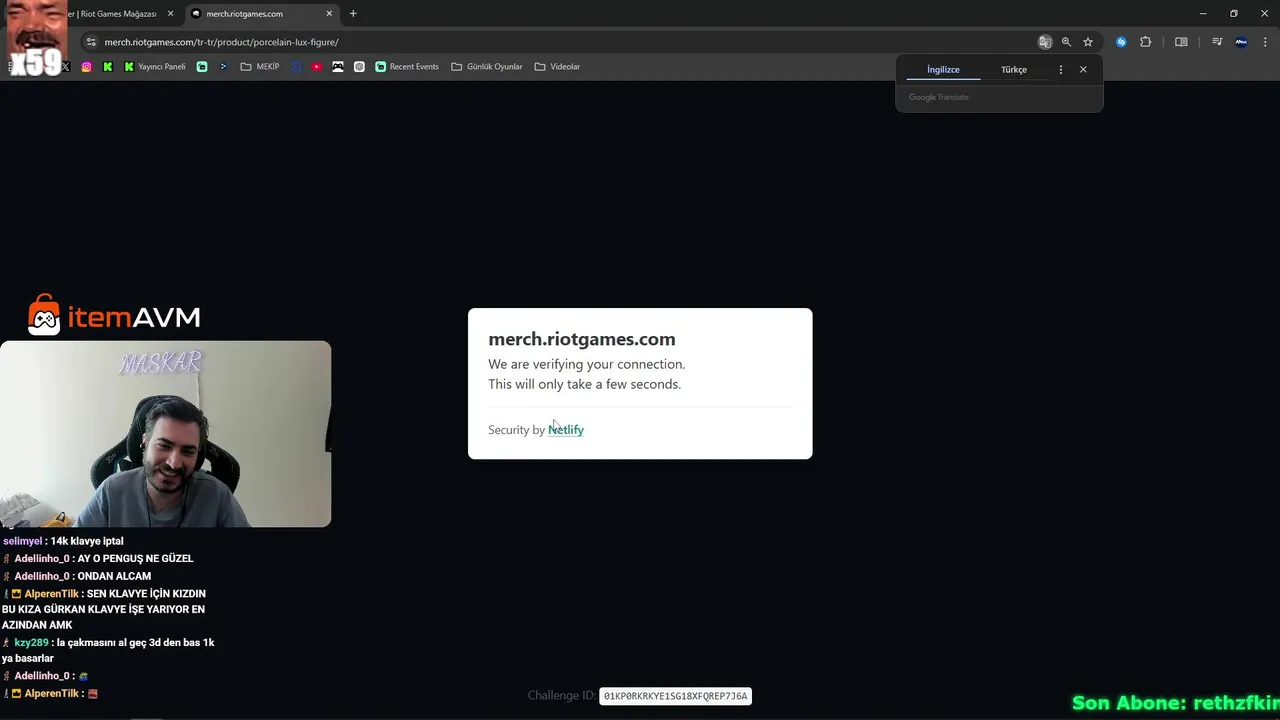This screenshot has width=1280, height=720.
Task: Open the Videolar bookmarks folder
Action: click(x=557, y=67)
